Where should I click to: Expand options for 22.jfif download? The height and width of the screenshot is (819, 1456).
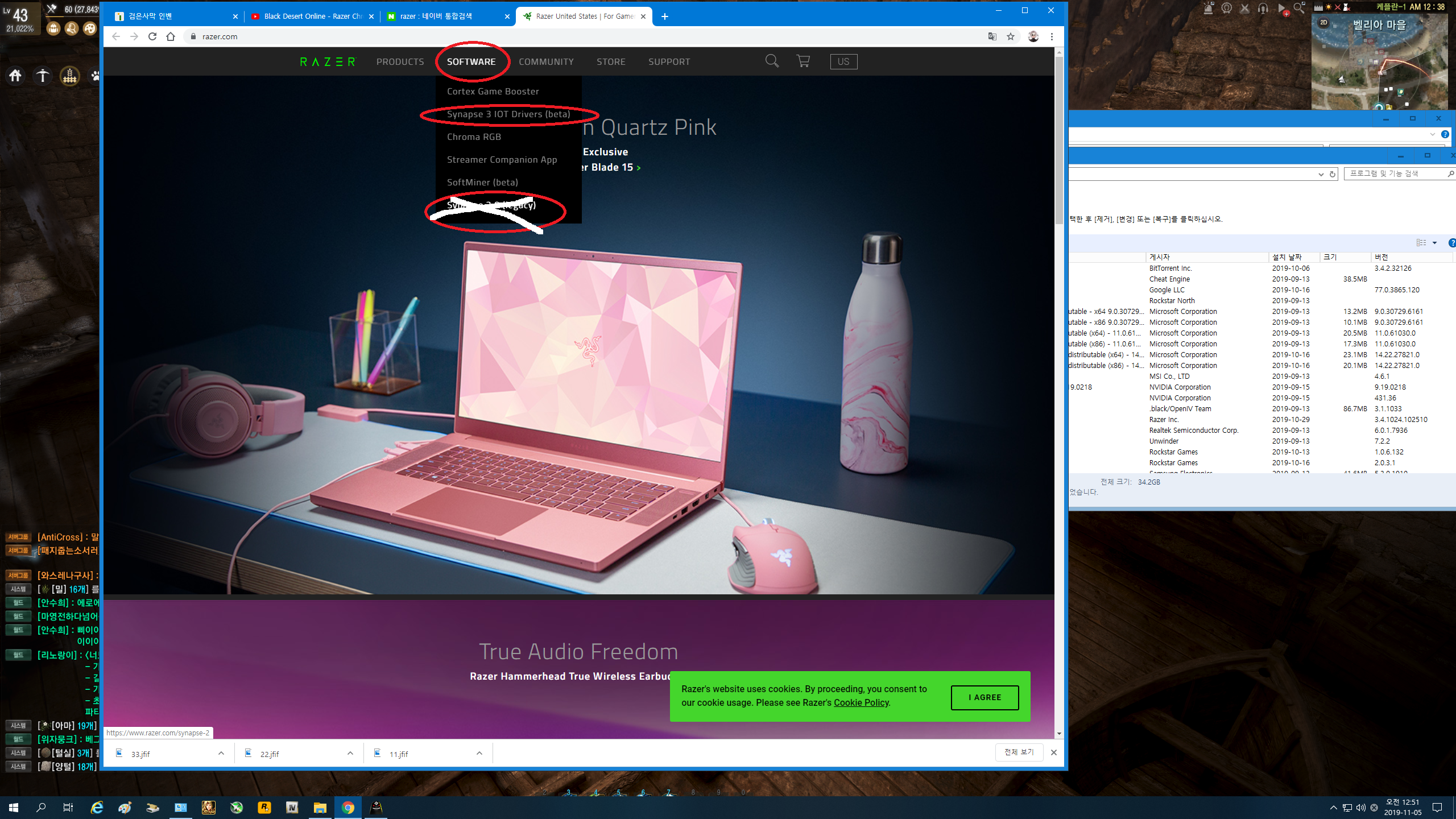pos(350,753)
